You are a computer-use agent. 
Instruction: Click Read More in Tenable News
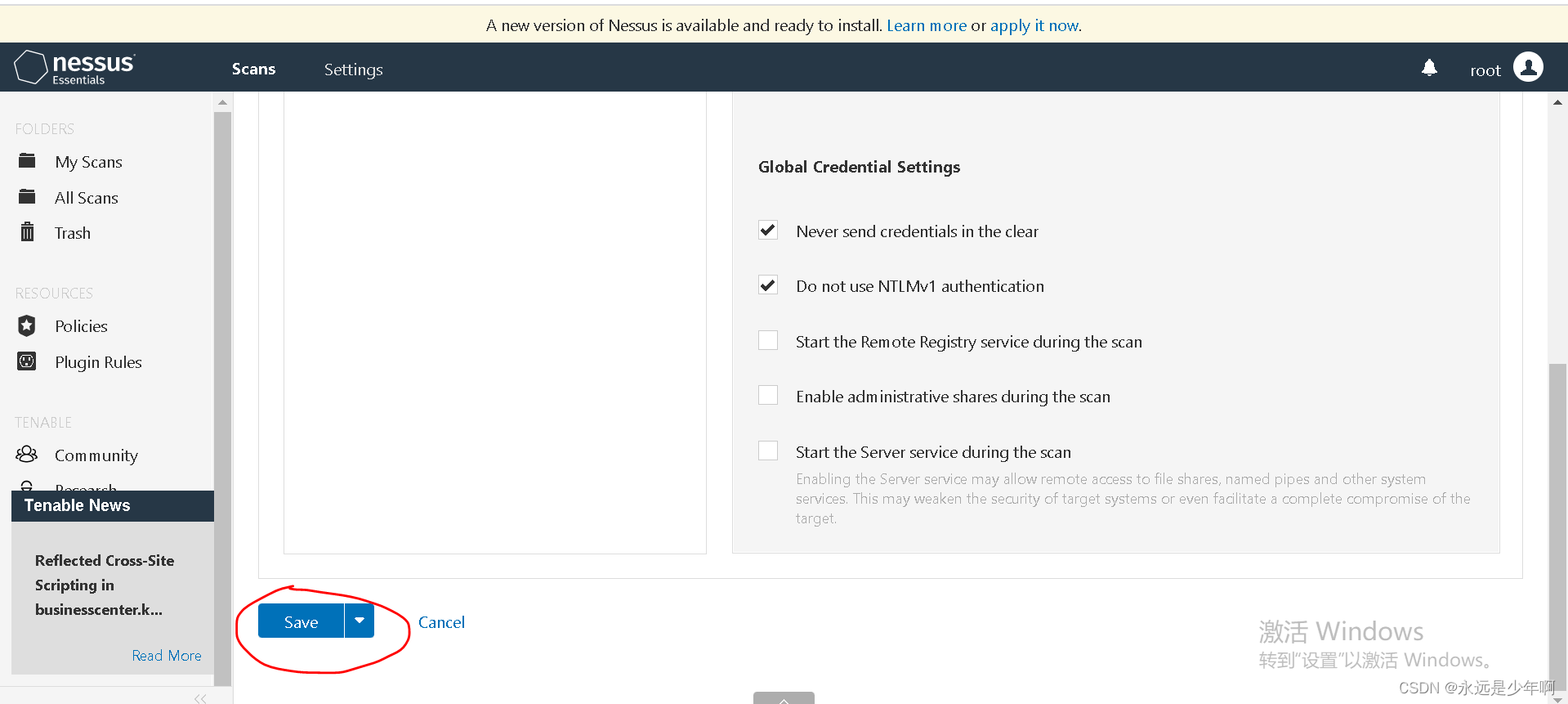(x=167, y=656)
